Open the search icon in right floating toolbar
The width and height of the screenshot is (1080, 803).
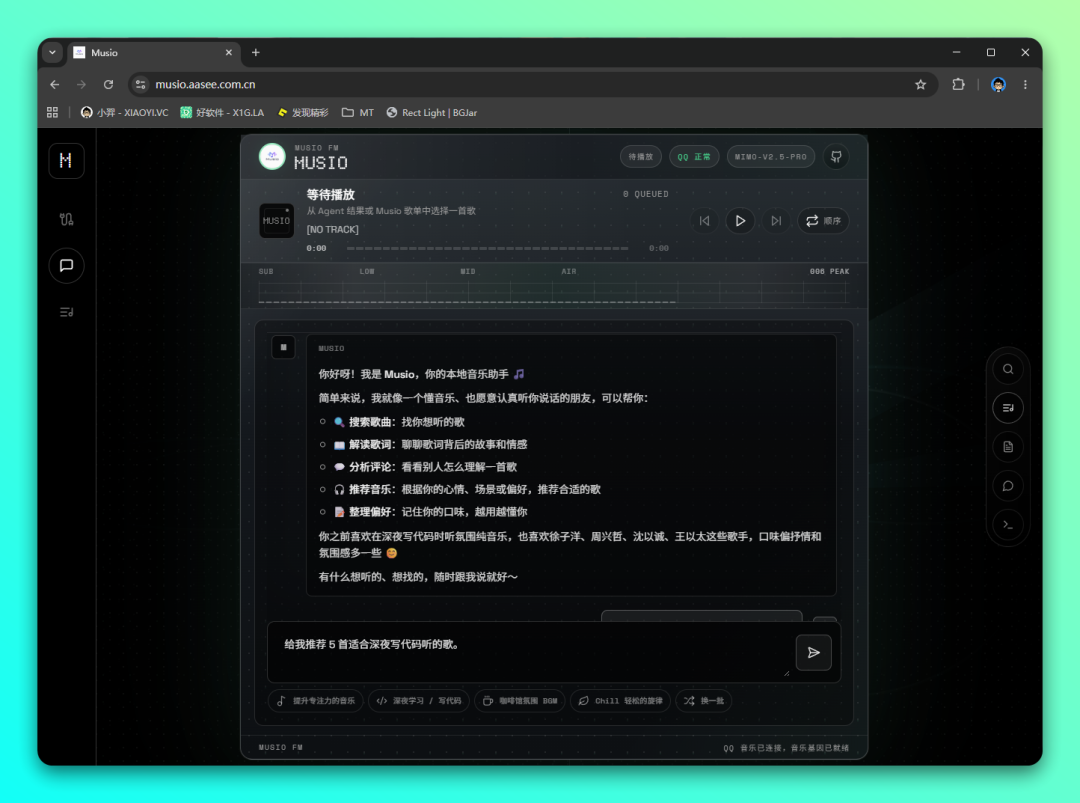click(1008, 369)
